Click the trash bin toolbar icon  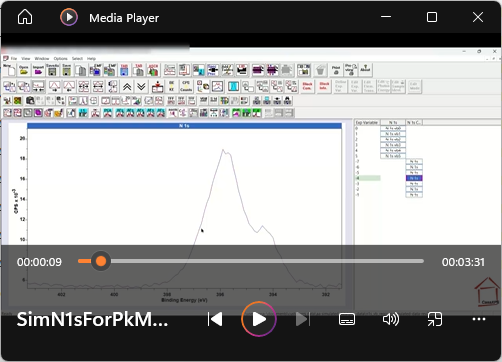pos(320,70)
